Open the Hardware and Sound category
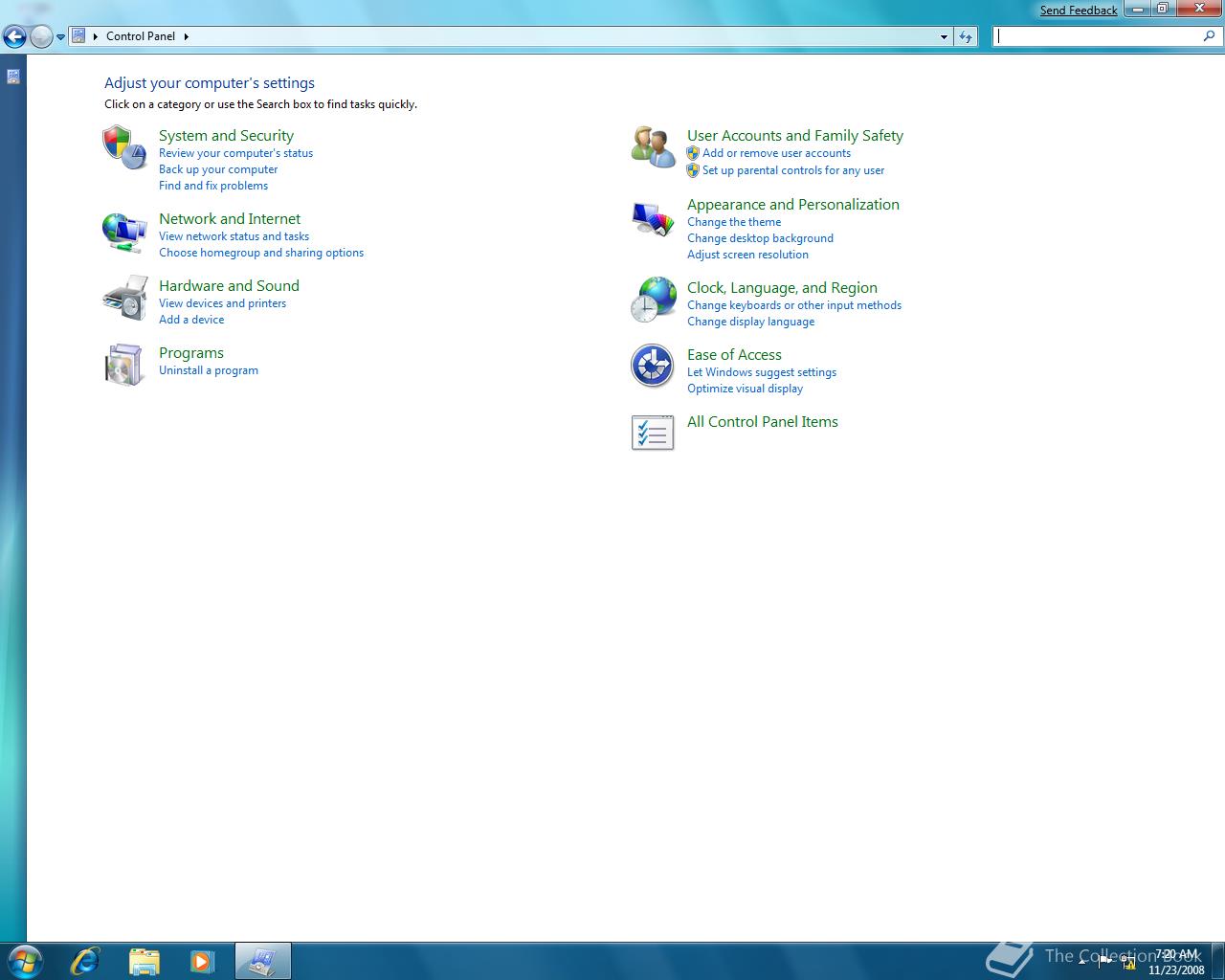This screenshot has width=1225, height=980. click(x=229, y=286)
